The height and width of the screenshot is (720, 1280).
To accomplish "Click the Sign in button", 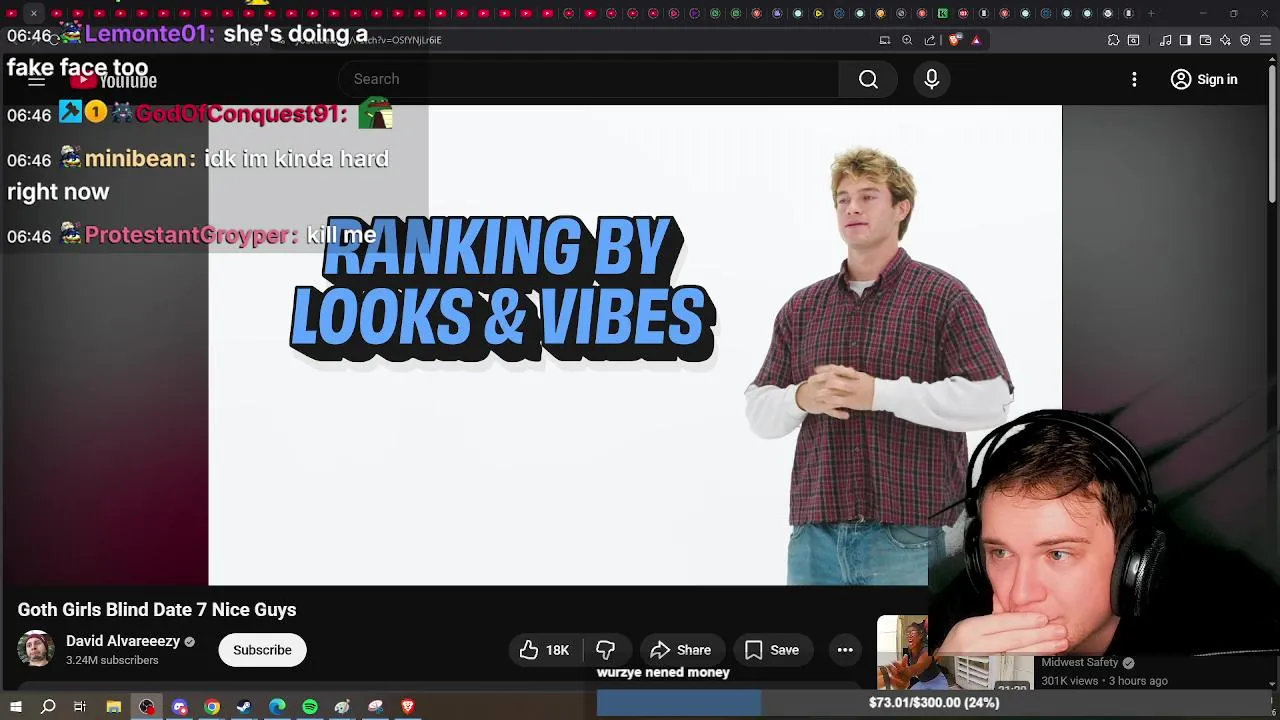I will 1204,79.
